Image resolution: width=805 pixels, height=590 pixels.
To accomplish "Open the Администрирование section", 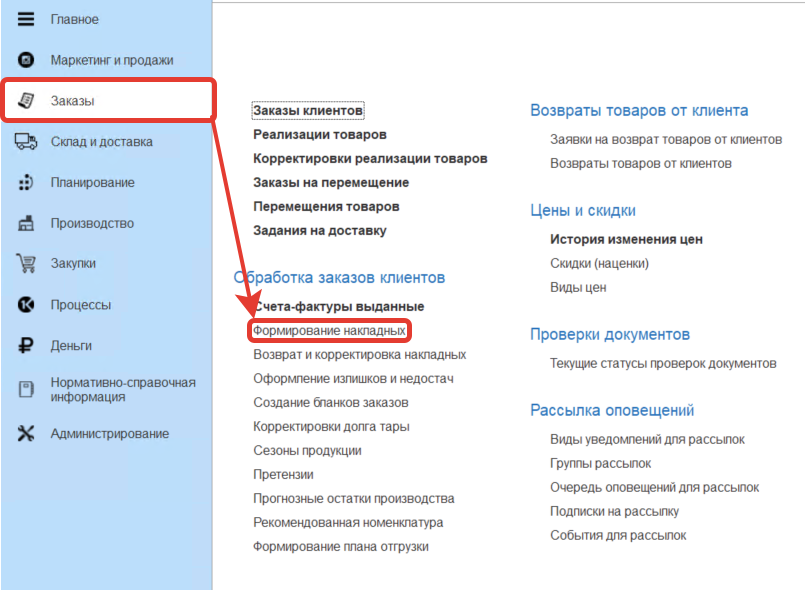I will coord(109,433).
